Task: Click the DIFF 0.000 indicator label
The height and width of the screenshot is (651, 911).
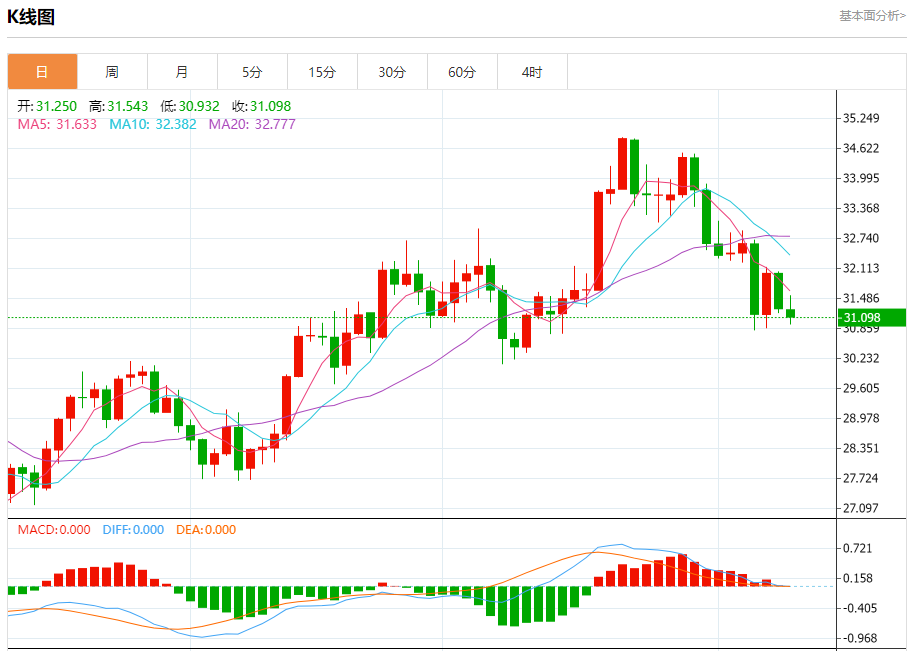Action: click(133, 530)
